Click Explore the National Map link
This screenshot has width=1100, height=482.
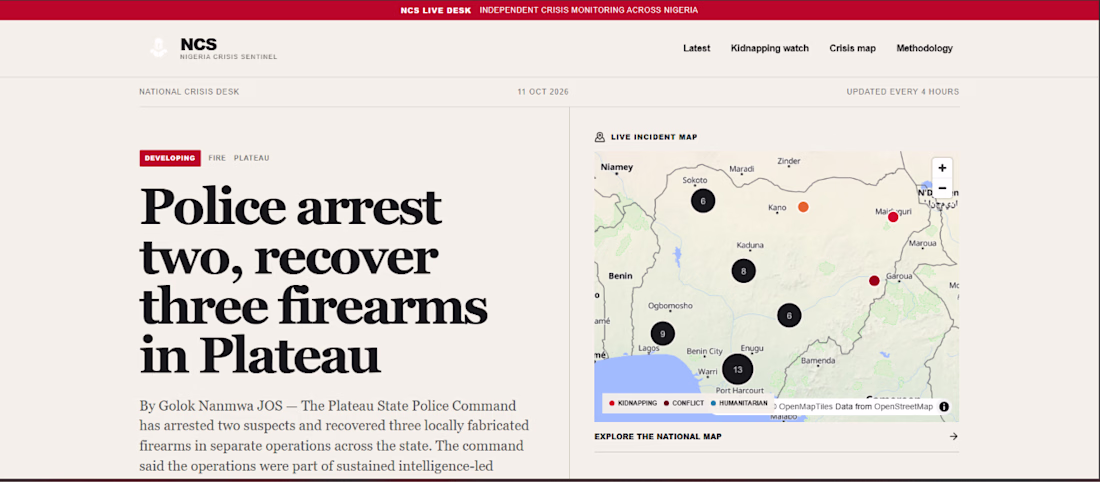pyautogui.click(x=657, y=436)
